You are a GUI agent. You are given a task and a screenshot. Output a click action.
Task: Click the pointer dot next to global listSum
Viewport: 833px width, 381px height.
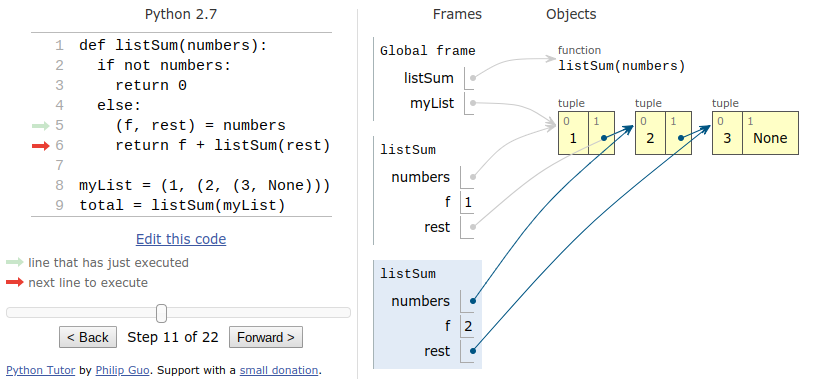tap(473, 78)
